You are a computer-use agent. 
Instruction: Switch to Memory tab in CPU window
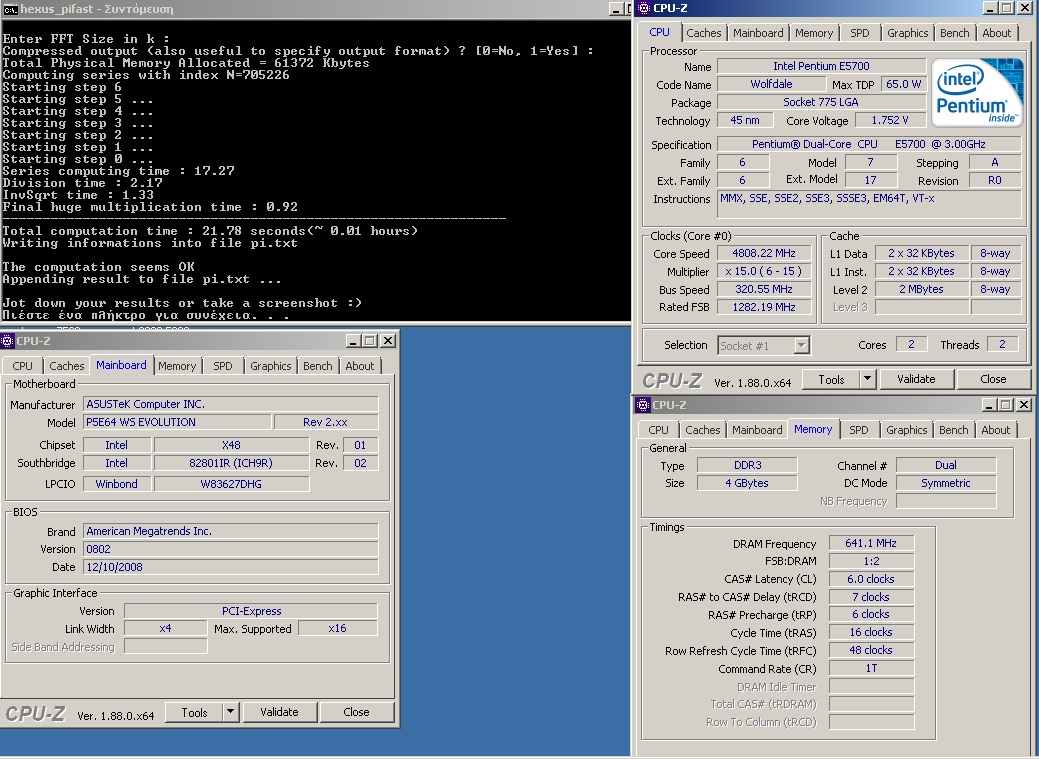click(814, 33)
